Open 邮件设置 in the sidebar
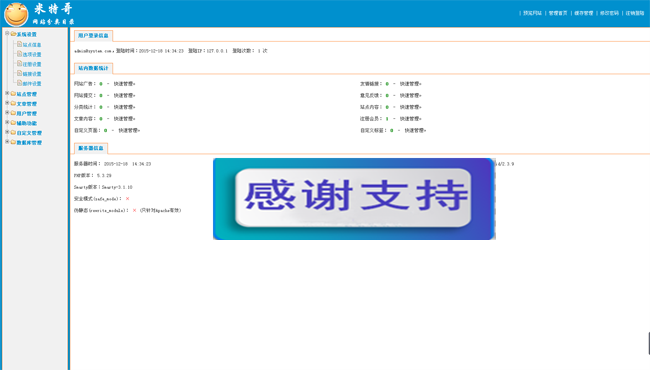650x370 pixels. (x=32, y=84)
